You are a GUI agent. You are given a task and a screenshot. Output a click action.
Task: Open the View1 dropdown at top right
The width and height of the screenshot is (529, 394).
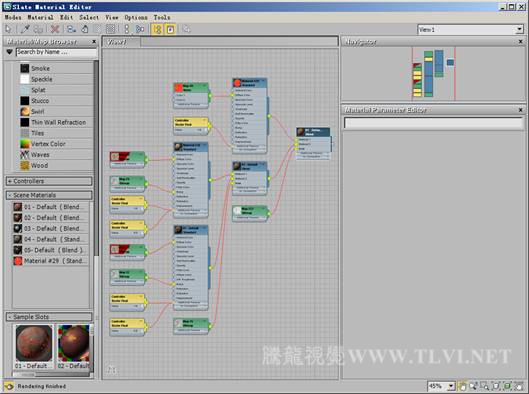pyautogui.click(x=520, y=29)
